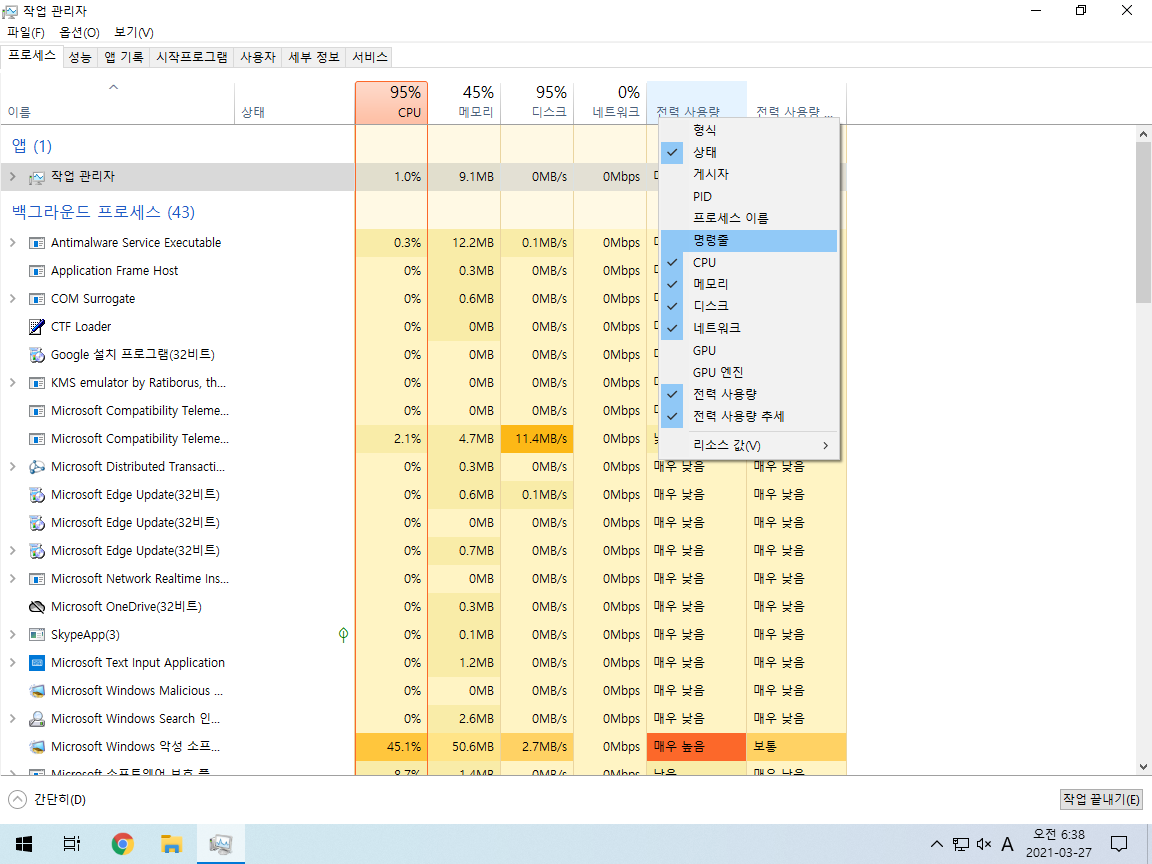Image resolution: width=1152 pixels, height=864 pixels.
Task: Expand the COM Surrogate row
Action: (12, 299)
